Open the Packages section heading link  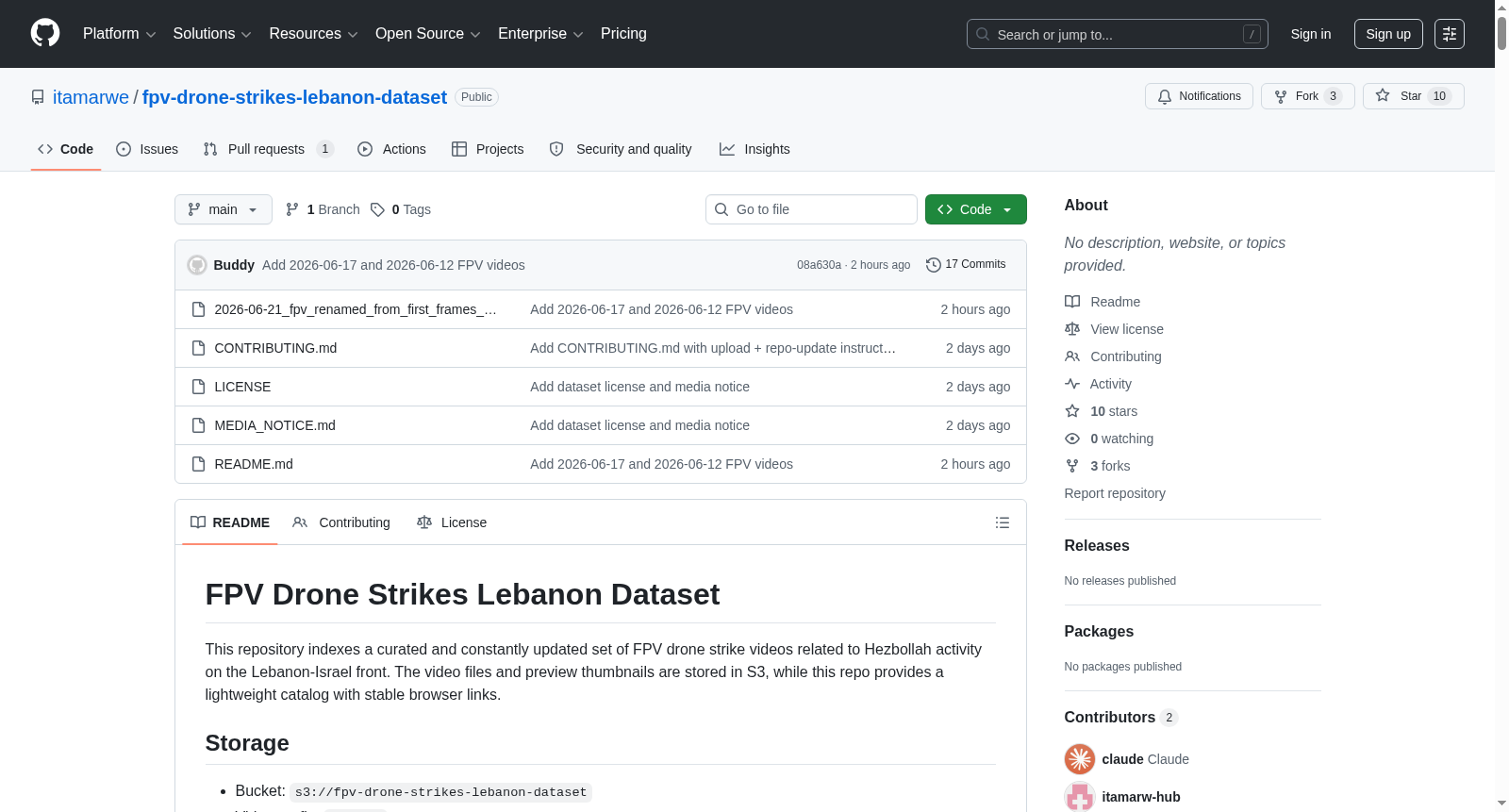click(1099, 631)
